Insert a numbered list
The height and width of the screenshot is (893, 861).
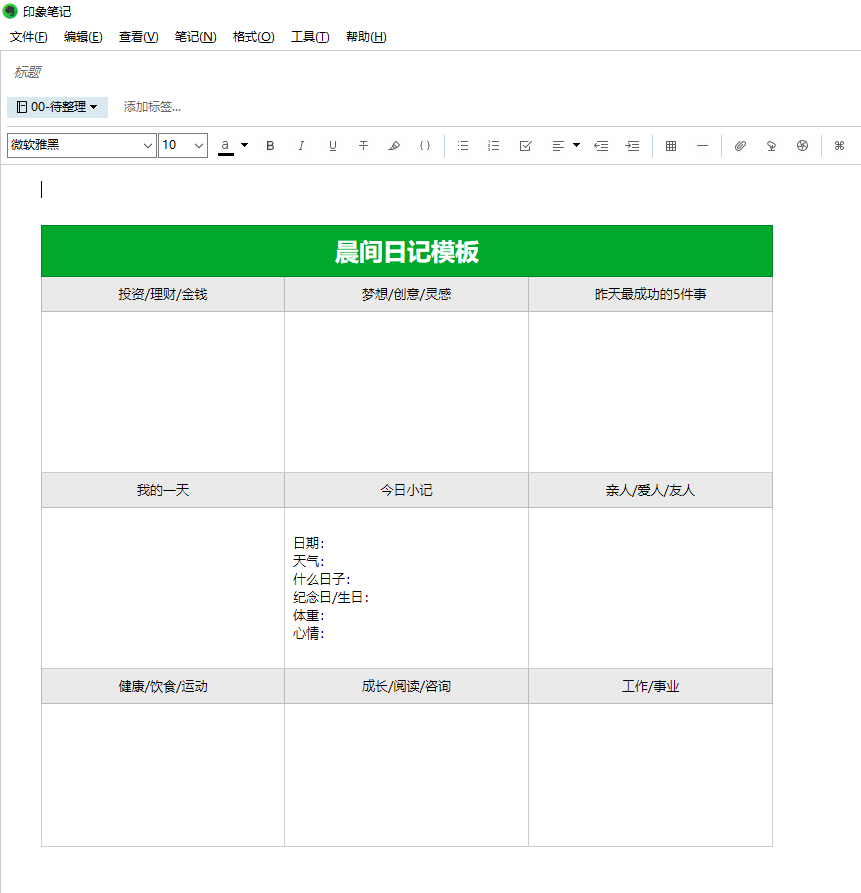tap(494, 146)
